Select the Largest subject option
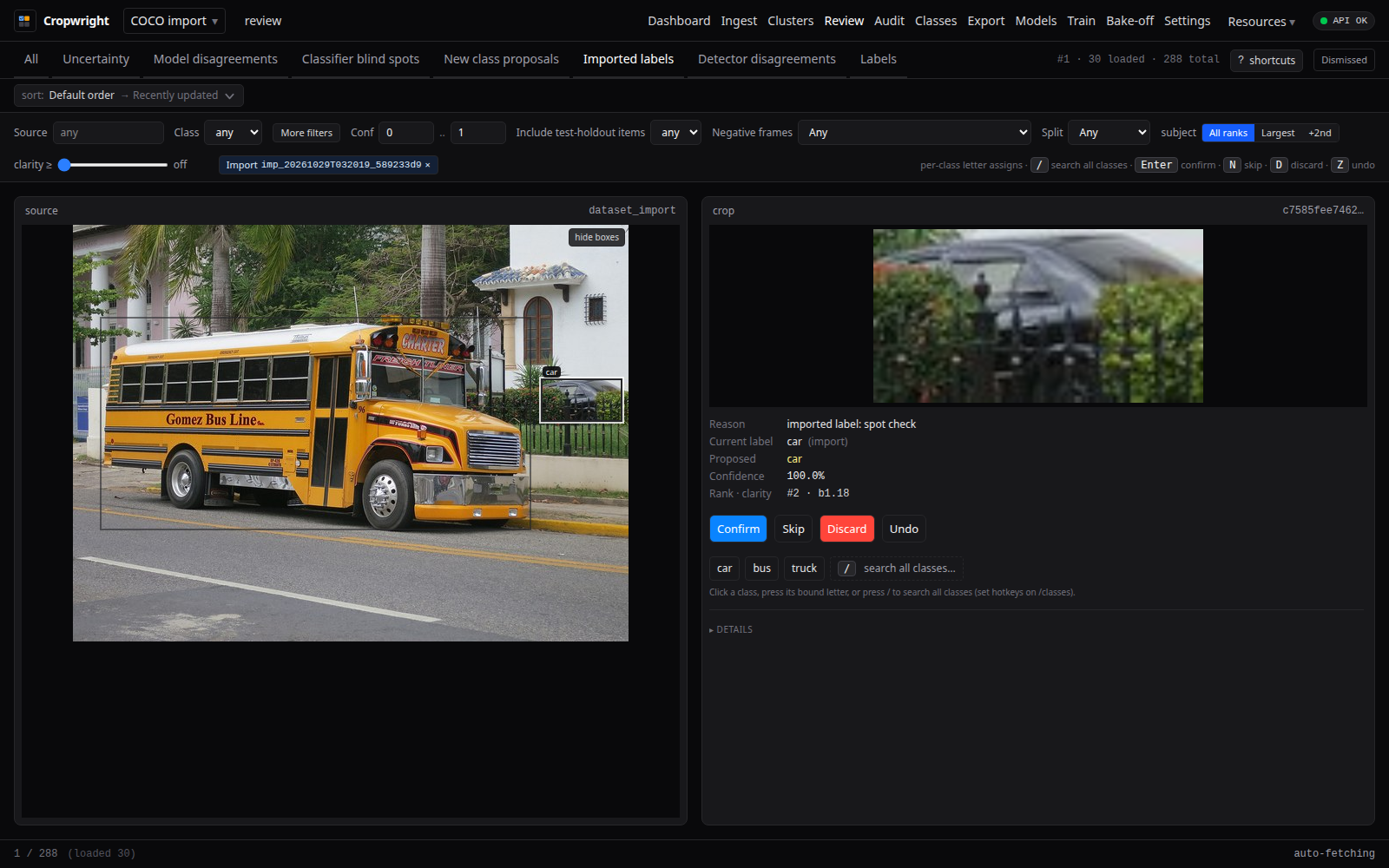1389x868 pixels. pyautogui.click(x=1278, y=133)
